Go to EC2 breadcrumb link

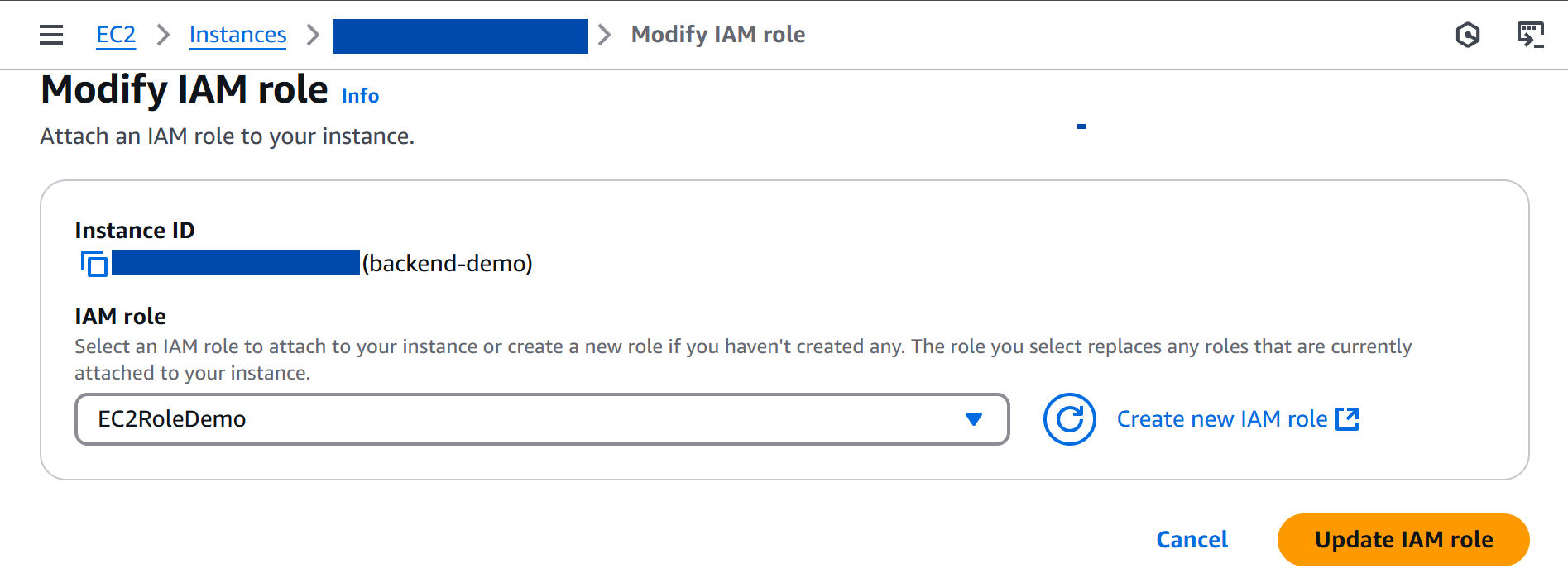tap(116, 35)
